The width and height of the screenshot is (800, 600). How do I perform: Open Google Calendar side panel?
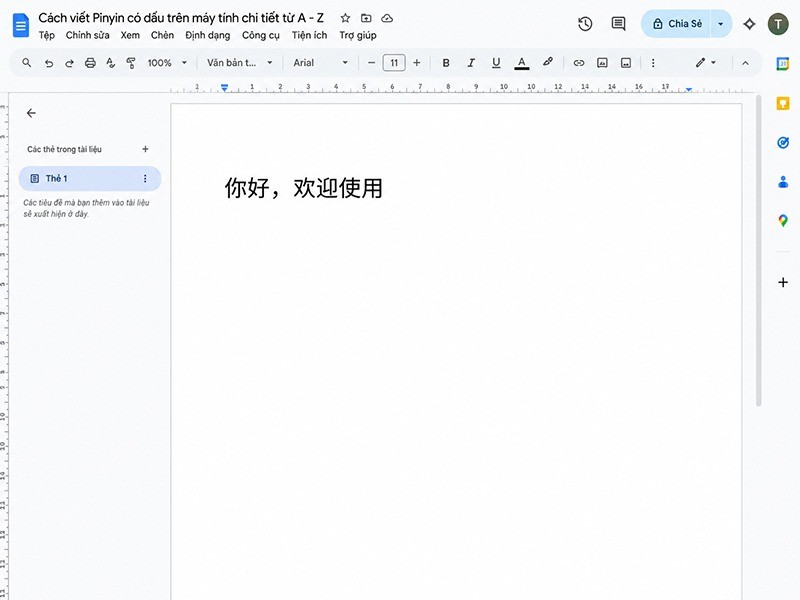[783, 64]
